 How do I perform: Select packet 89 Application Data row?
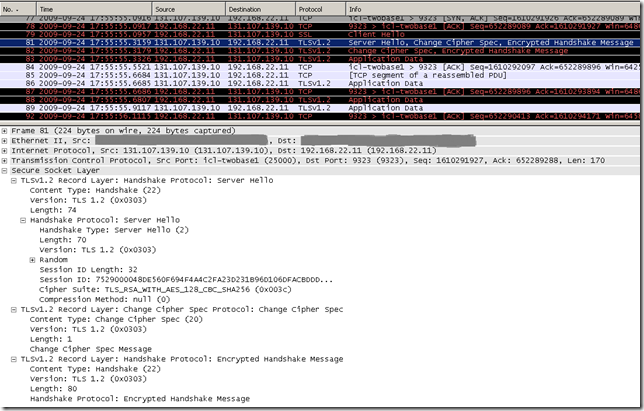pyautogui.click(x=320, y=108)
